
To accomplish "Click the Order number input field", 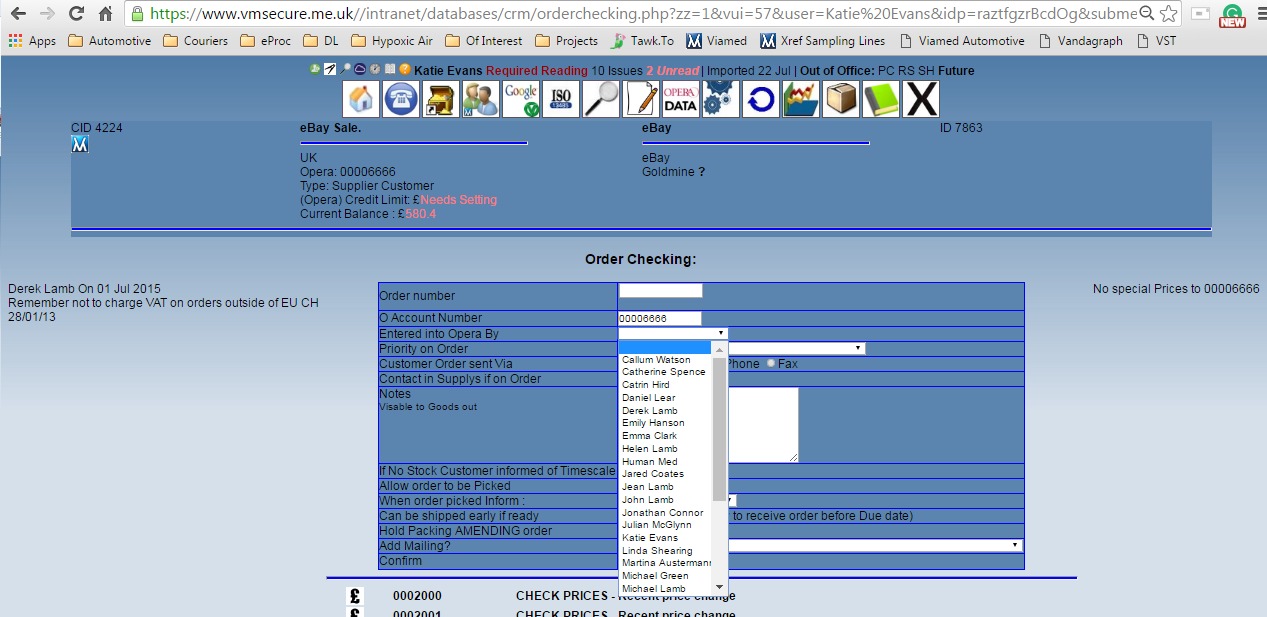I will pyautogui.click(x=660, y=291).
